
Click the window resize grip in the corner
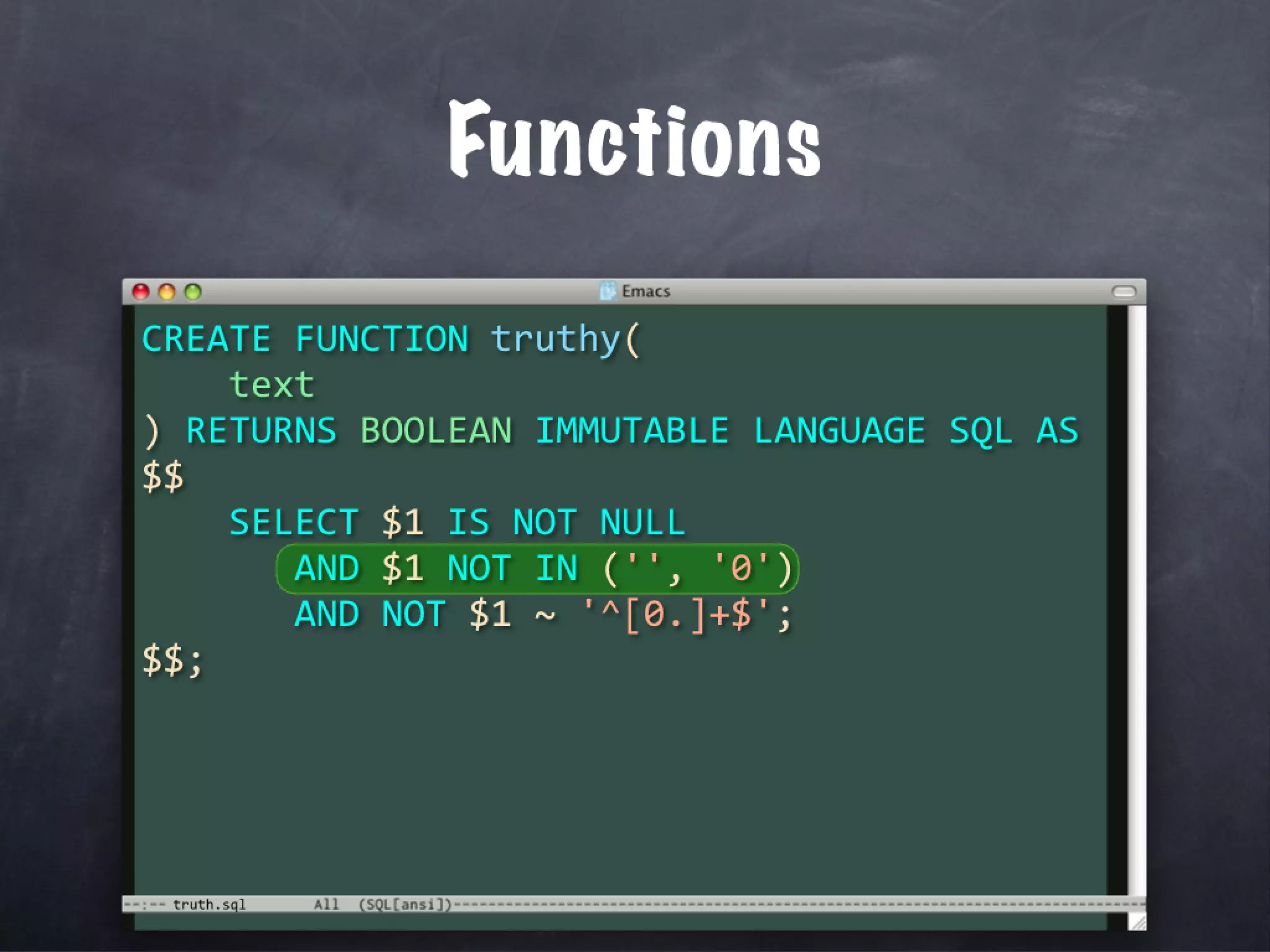coord(1137,922)
